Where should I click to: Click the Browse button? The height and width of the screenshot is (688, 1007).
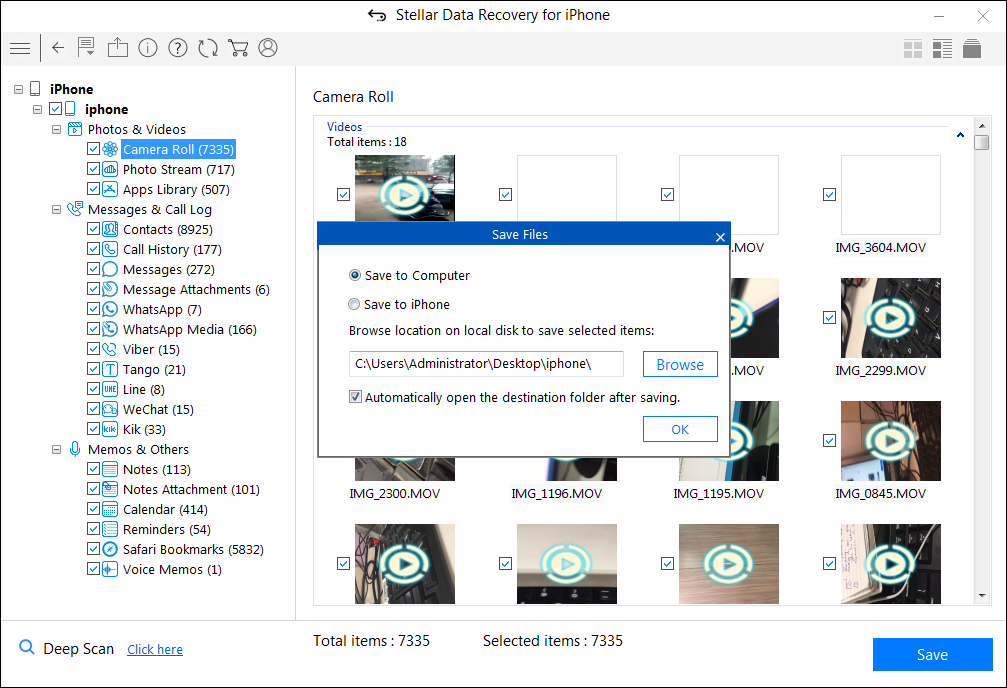(x=680, y=364)
